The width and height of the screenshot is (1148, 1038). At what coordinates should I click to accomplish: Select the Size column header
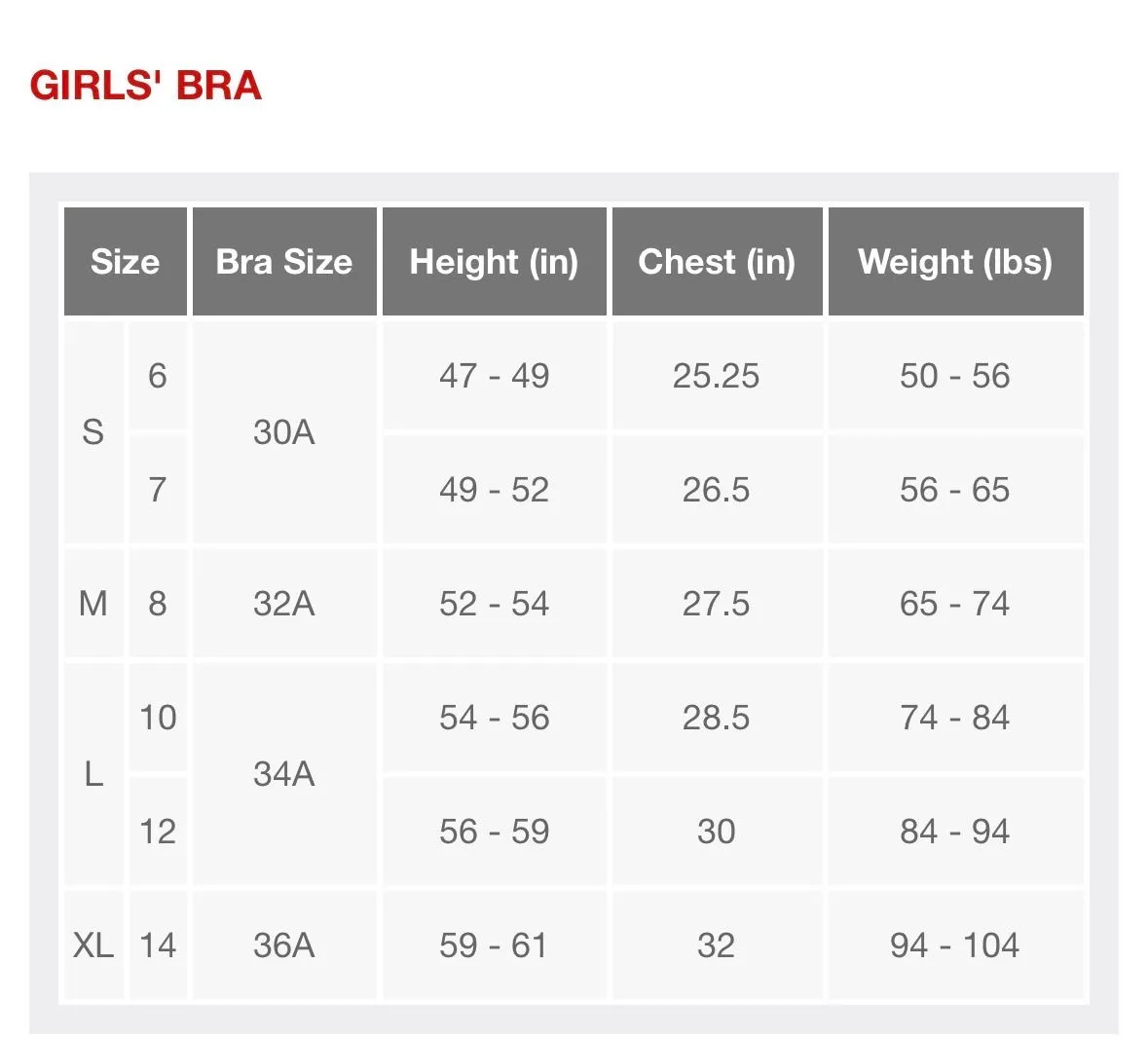(126, 261)
